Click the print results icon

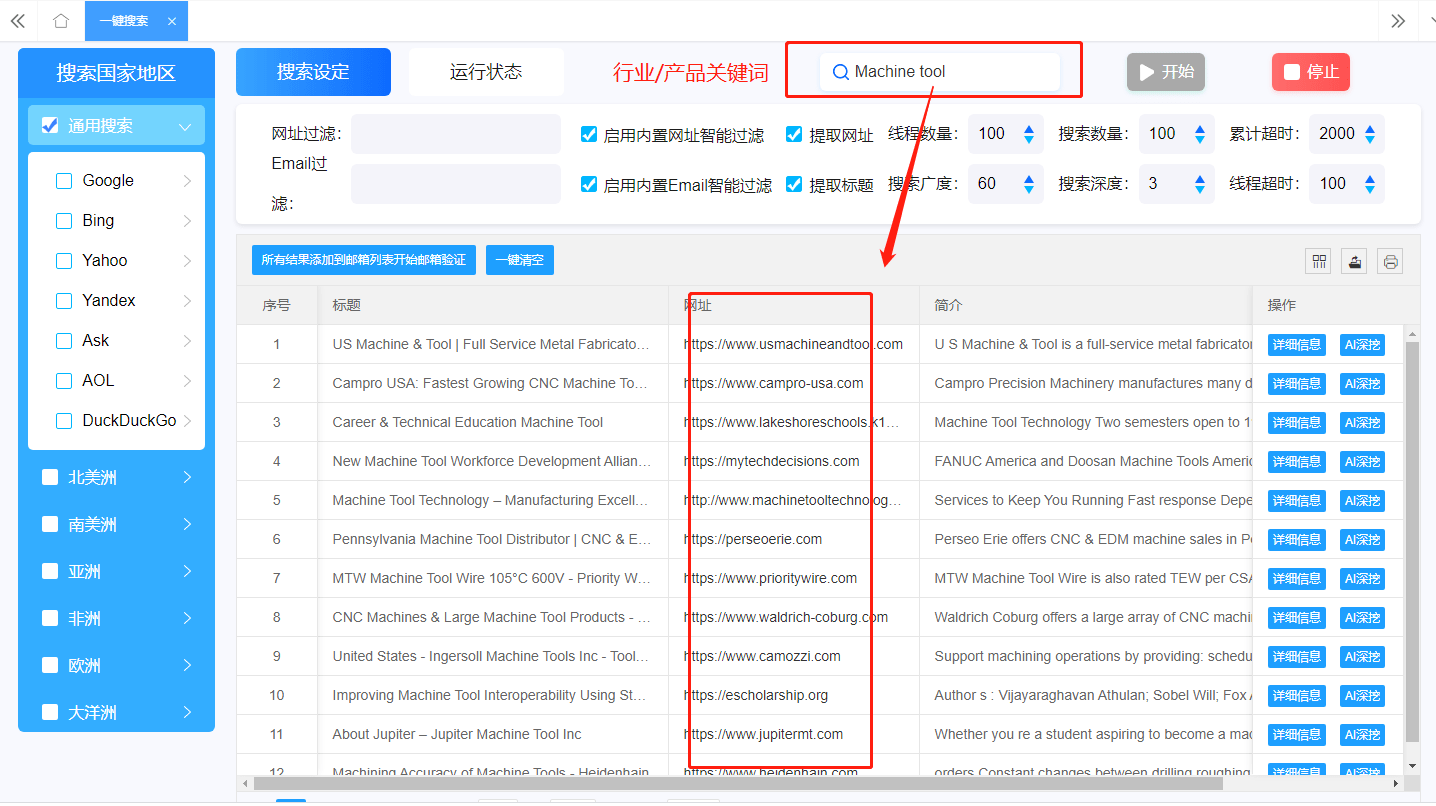pos(1390,261)
